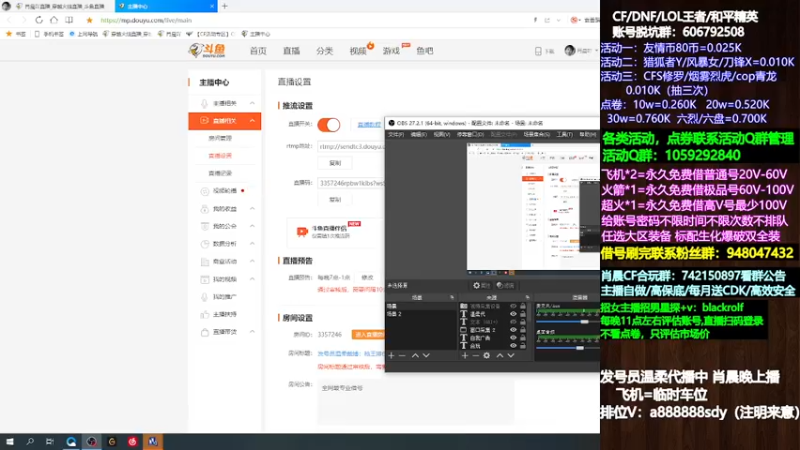
Task: Click 修改 next to live preview schedule
Action: pyautogui.click(x=367, y=278)
